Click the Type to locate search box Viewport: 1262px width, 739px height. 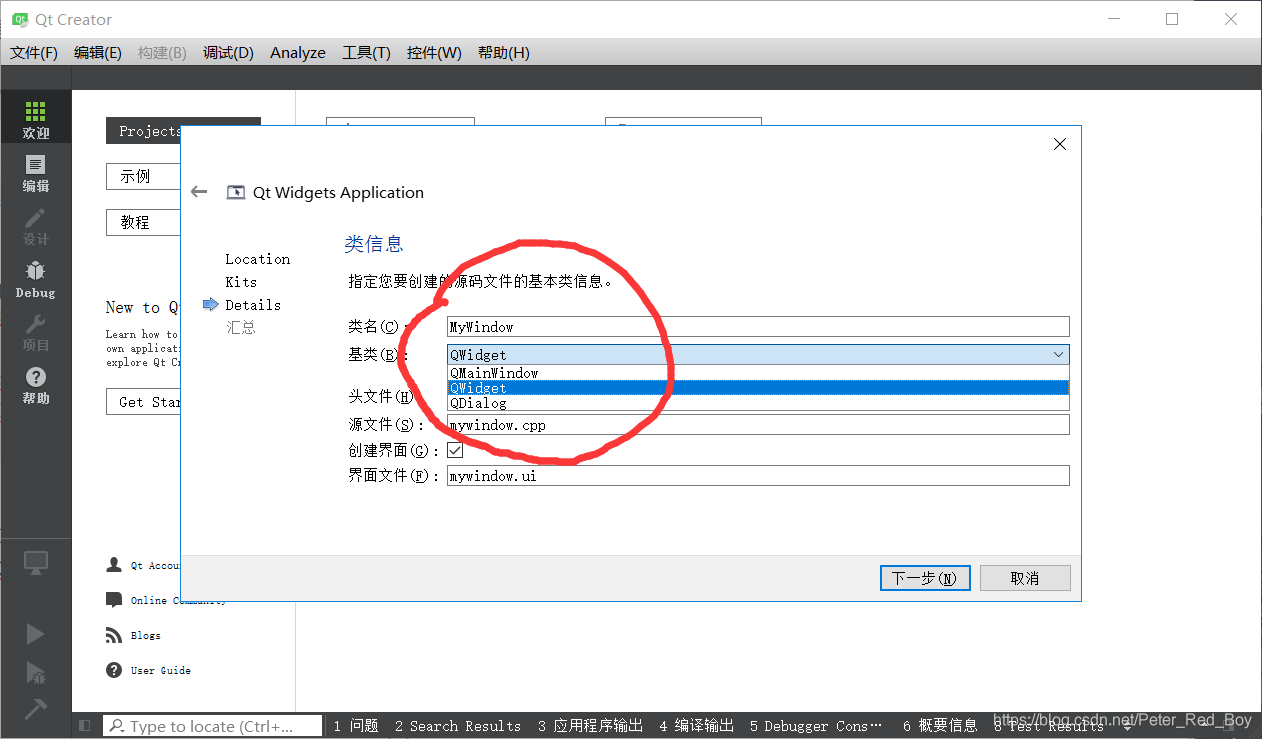[x=214, y=726]
